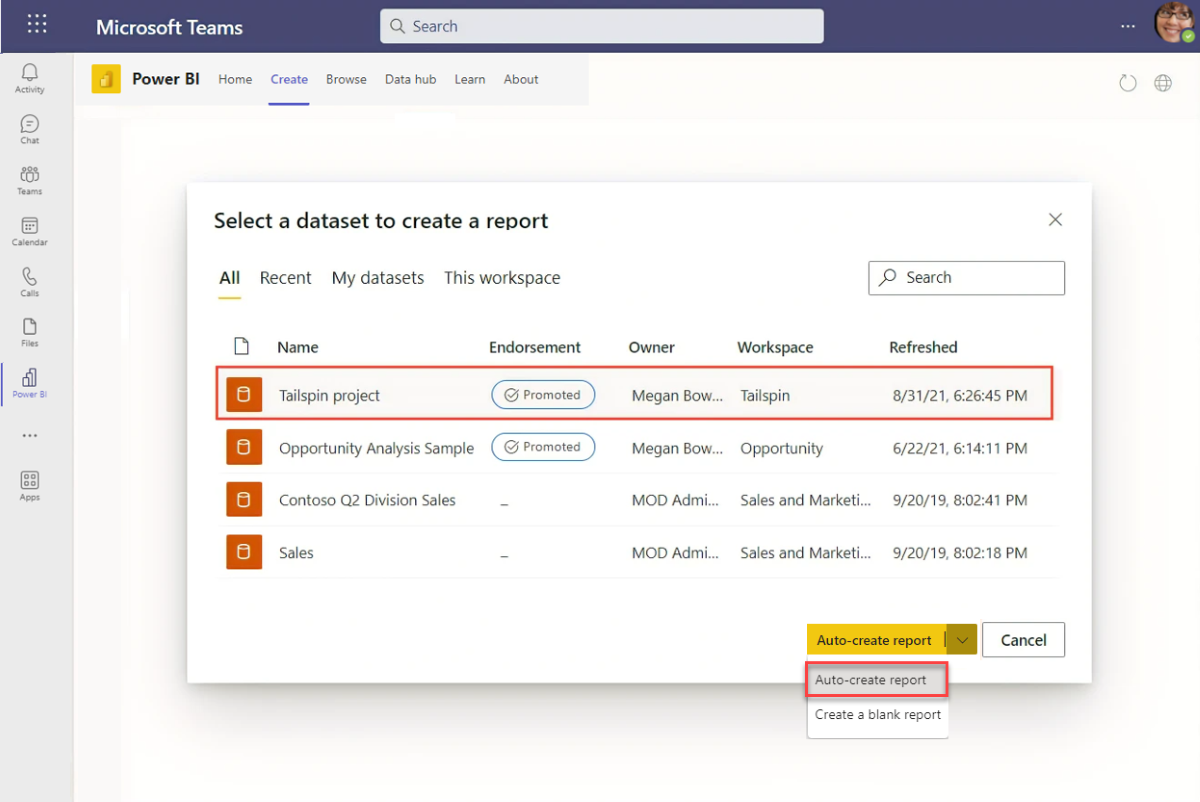Sort by Refreshed column header
The height and width of the screenshot is (802, 1200).
point(923,347)
